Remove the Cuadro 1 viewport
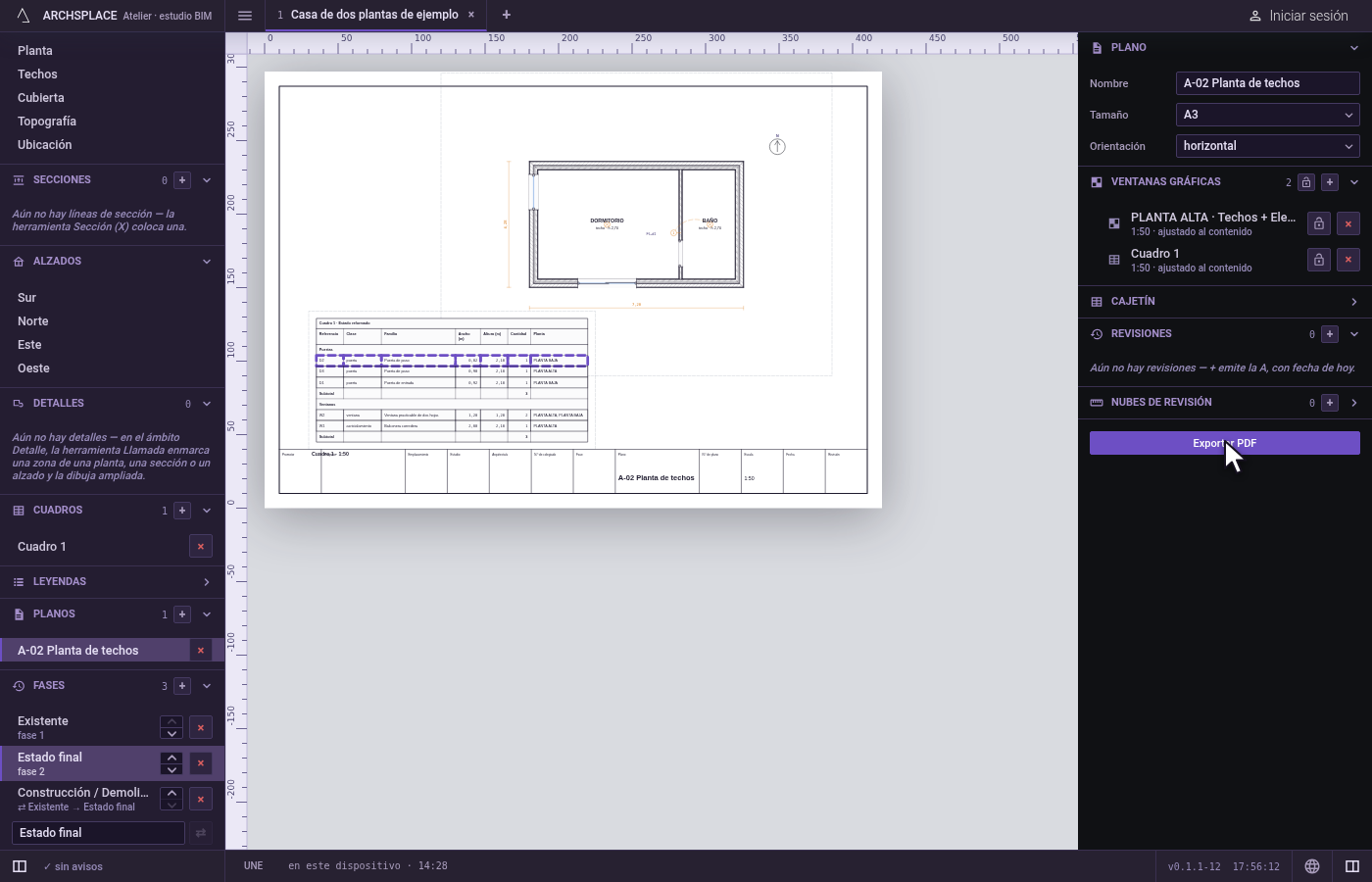 coord(1348,260)
